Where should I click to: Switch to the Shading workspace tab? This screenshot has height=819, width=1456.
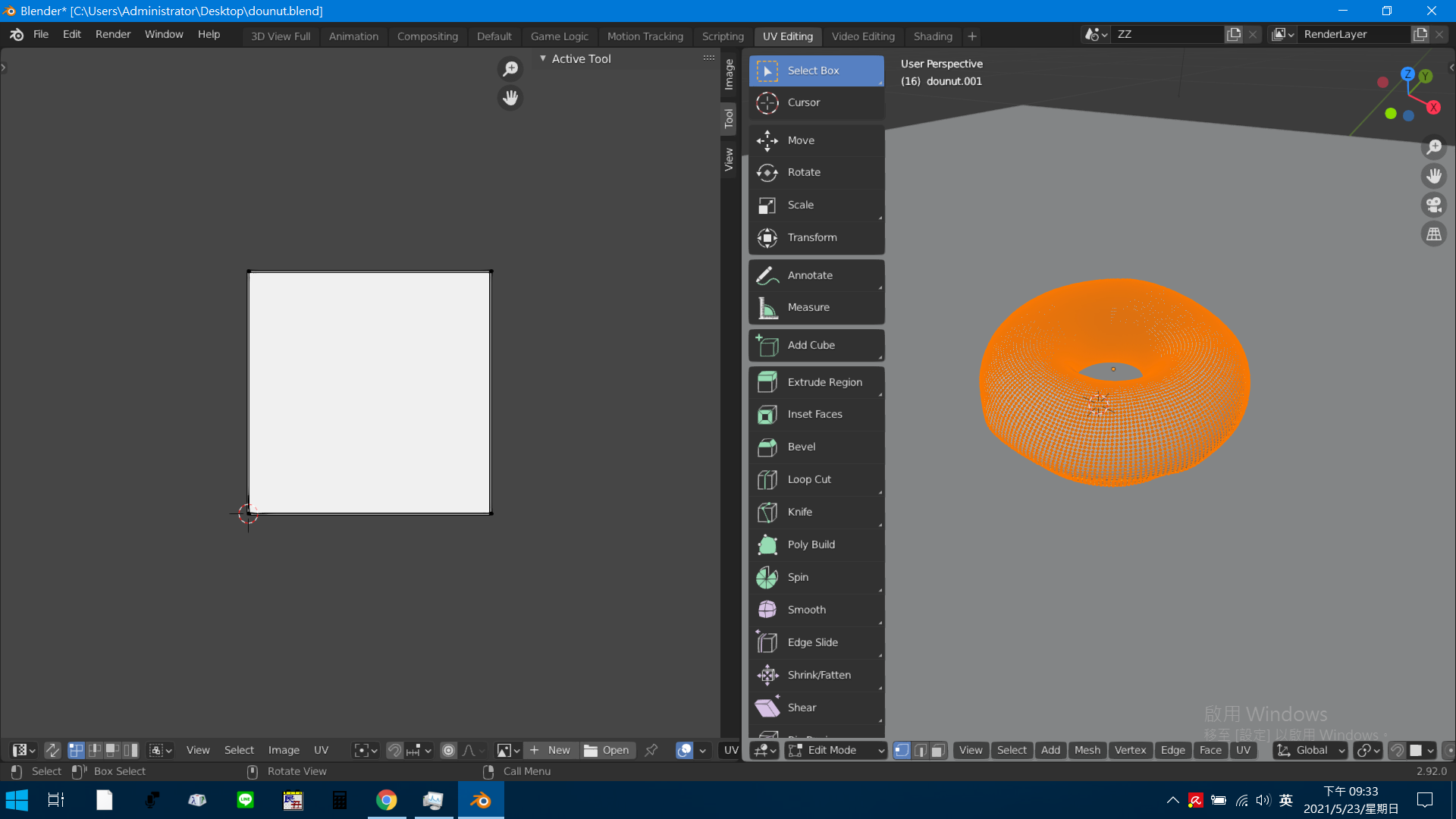[933, 36]
